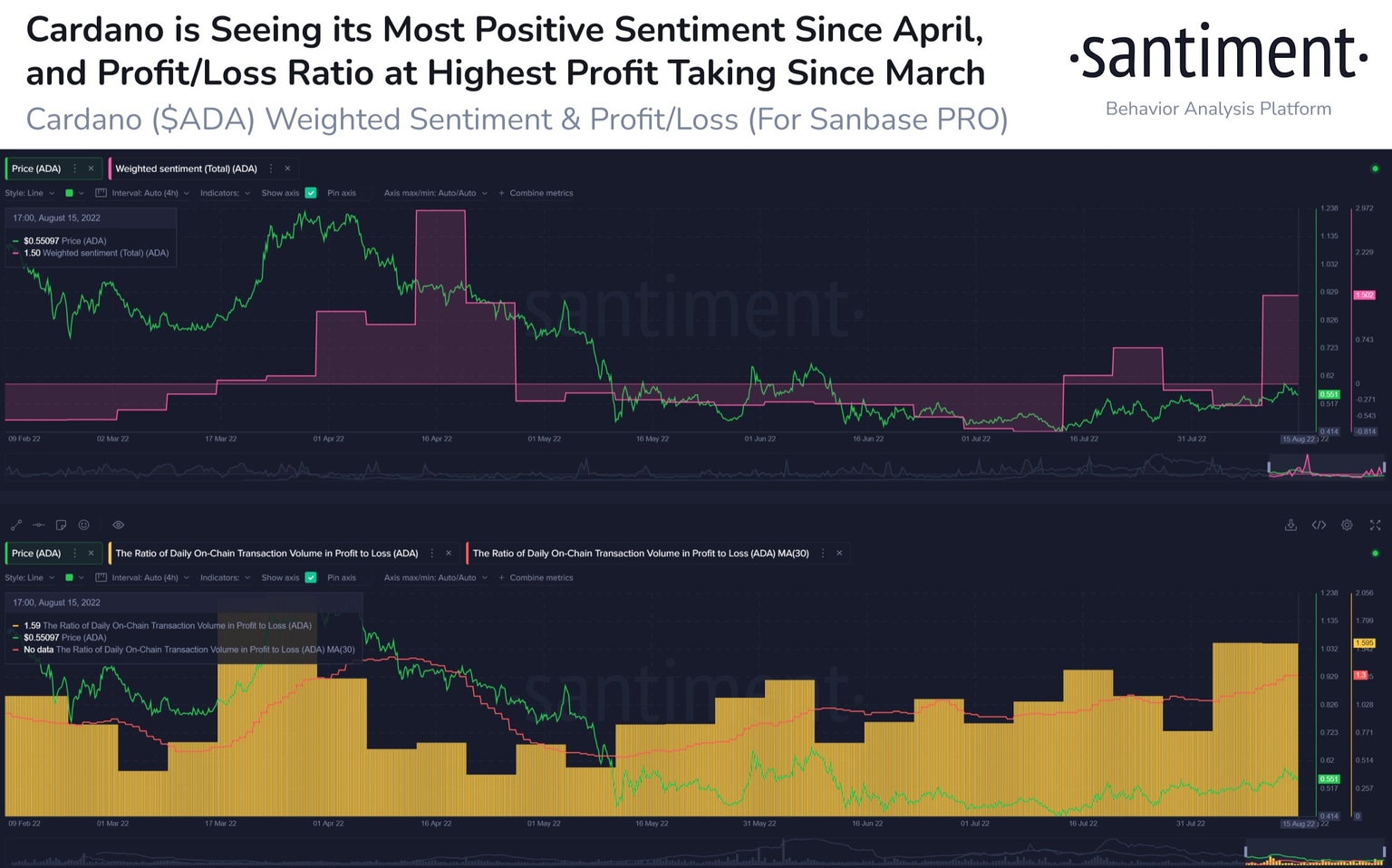Click Combine metrics on the top chart
Screen dimensions: 1392x868
point(541,193)
